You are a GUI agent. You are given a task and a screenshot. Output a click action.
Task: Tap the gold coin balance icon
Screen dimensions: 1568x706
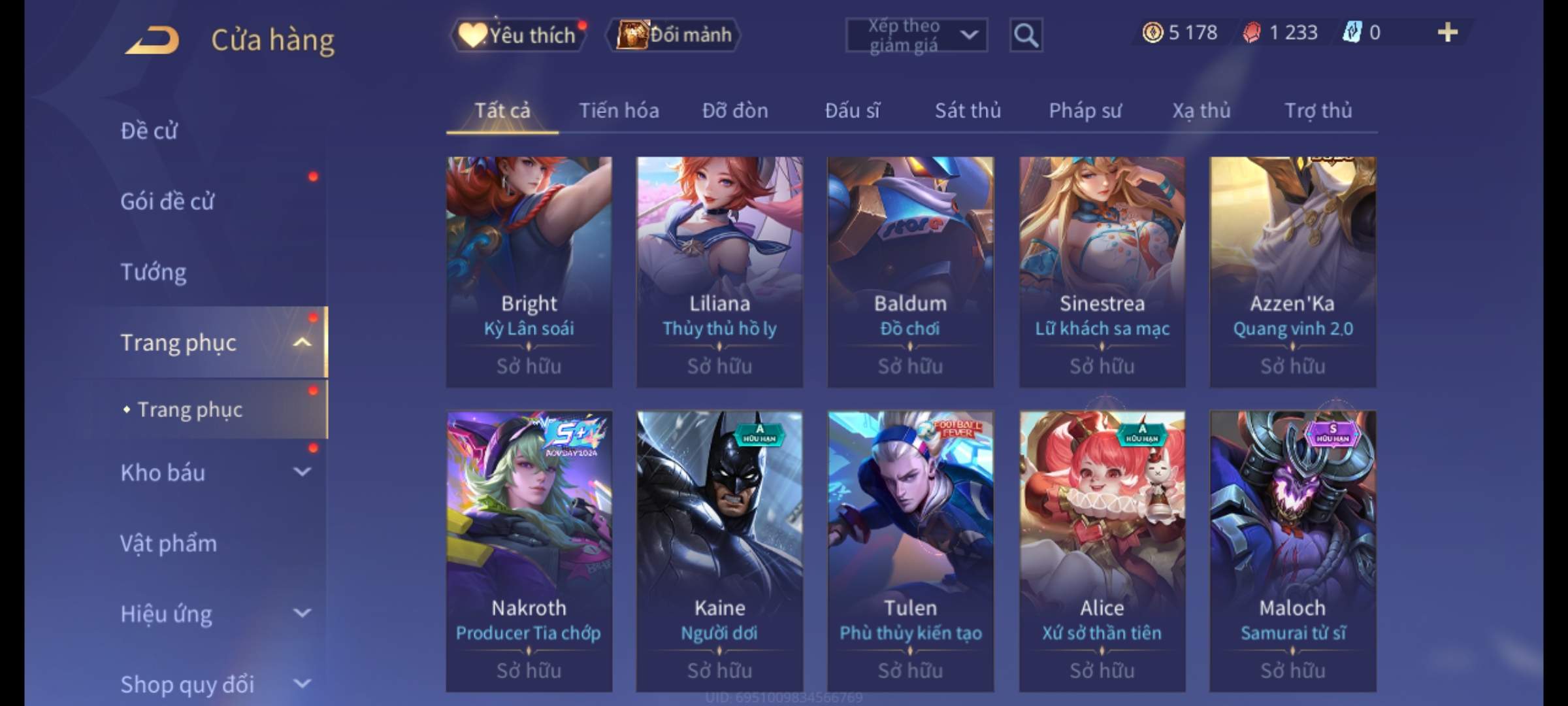1152,32
